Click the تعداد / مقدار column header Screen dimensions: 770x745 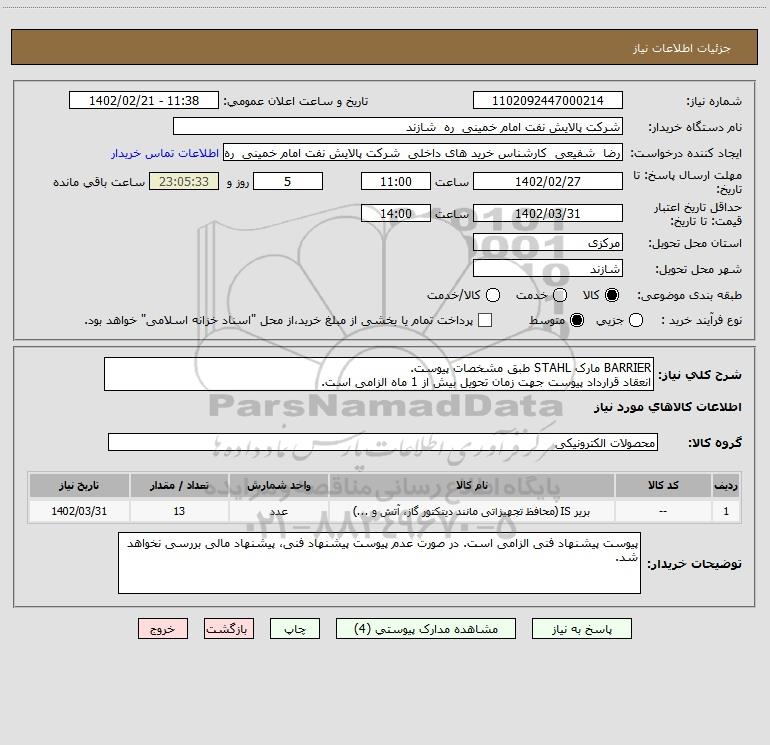pos(179,485)
